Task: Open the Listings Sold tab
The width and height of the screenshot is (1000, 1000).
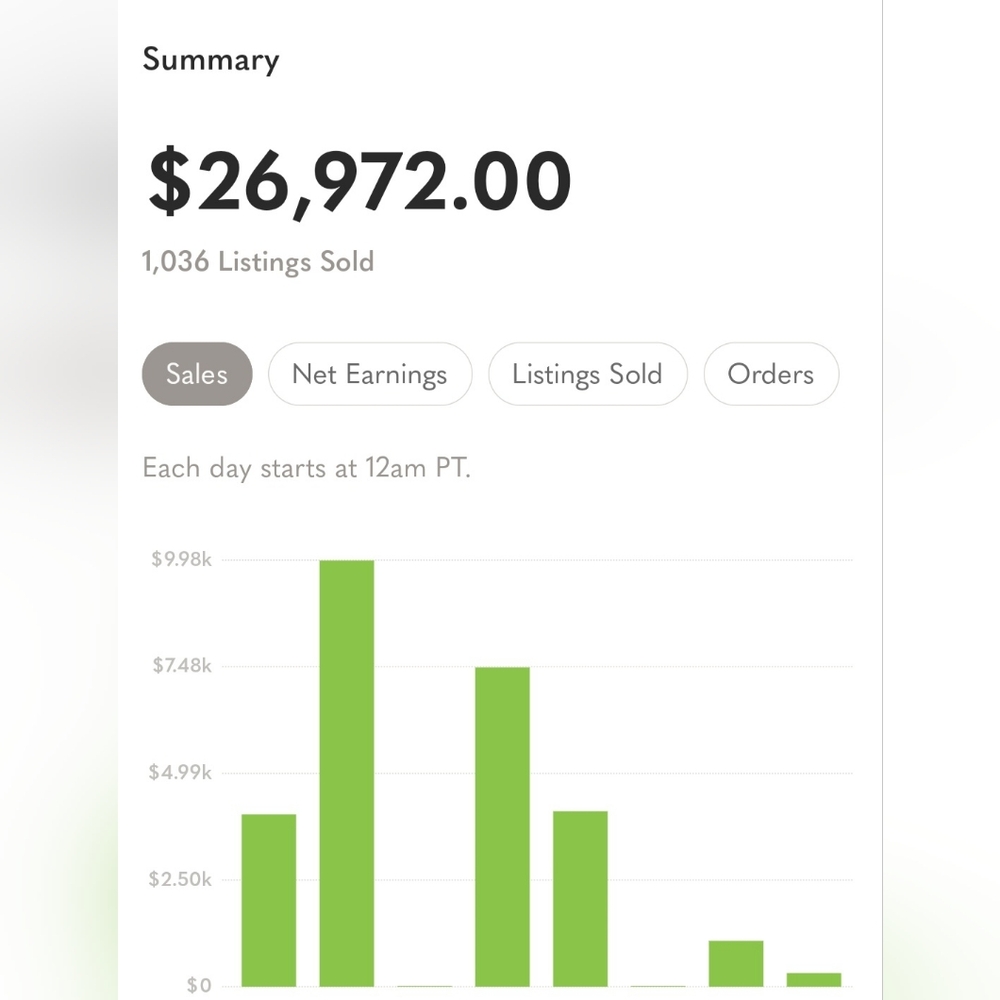Action: [x=587, y=374]
